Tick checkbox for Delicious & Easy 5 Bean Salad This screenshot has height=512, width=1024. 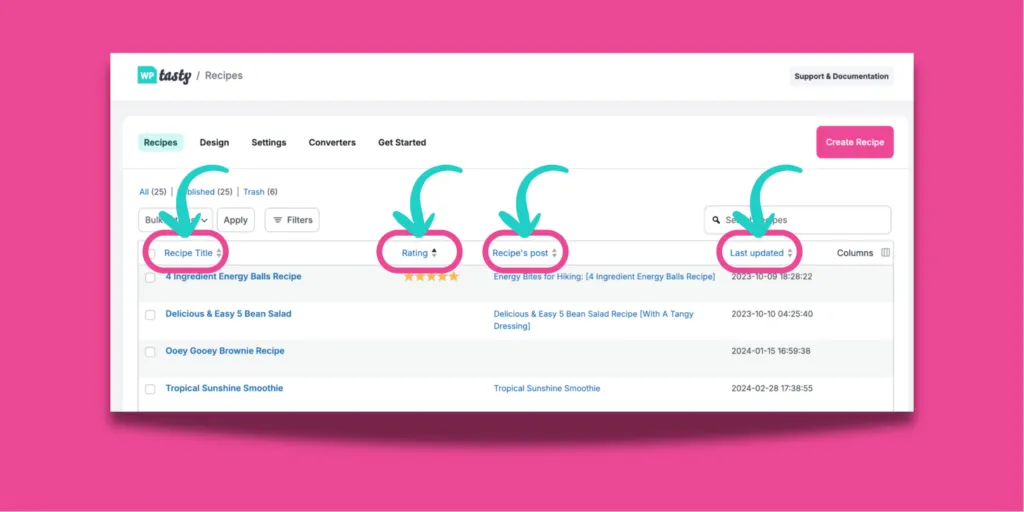coord(150,315)
